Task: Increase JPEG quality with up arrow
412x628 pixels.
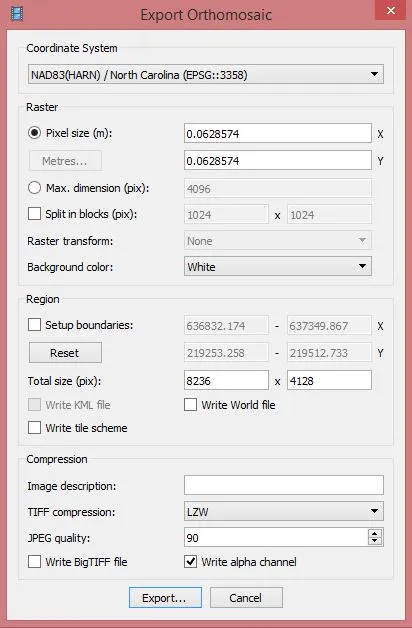Action: 375,533
